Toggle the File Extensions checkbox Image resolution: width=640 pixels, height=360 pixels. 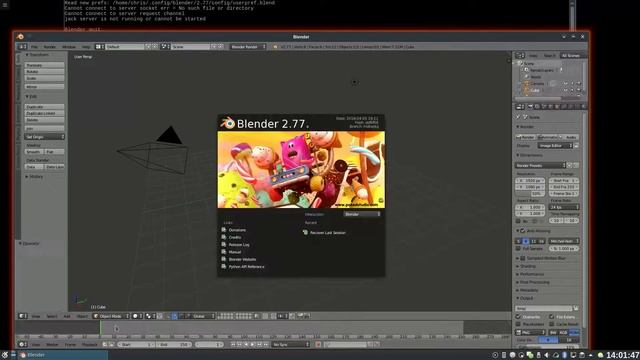click(552, 317)
